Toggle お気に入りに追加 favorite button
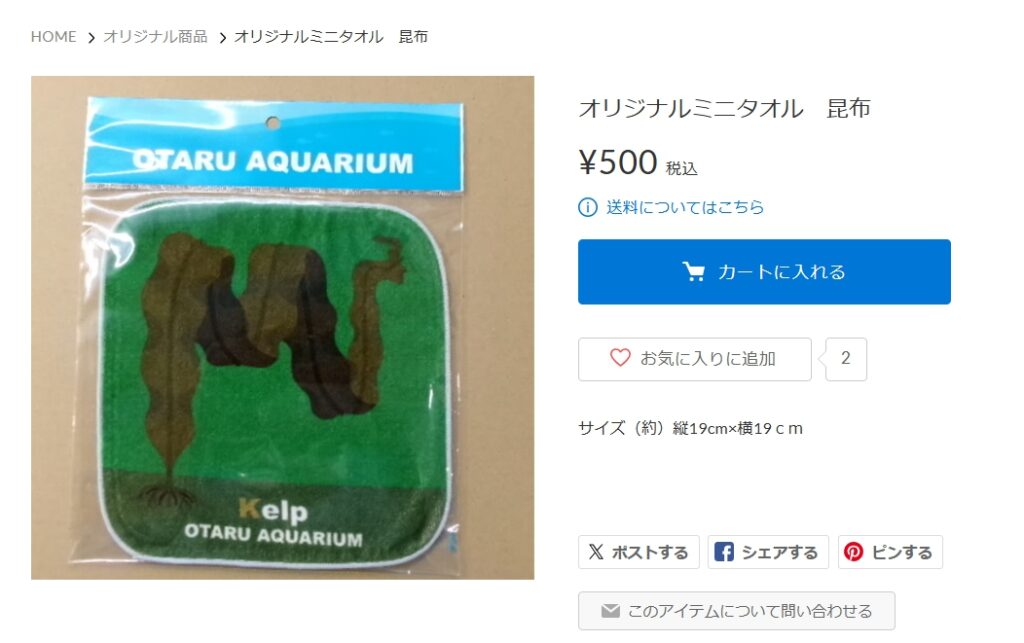 pyautogui.click(x=694, y=359)
